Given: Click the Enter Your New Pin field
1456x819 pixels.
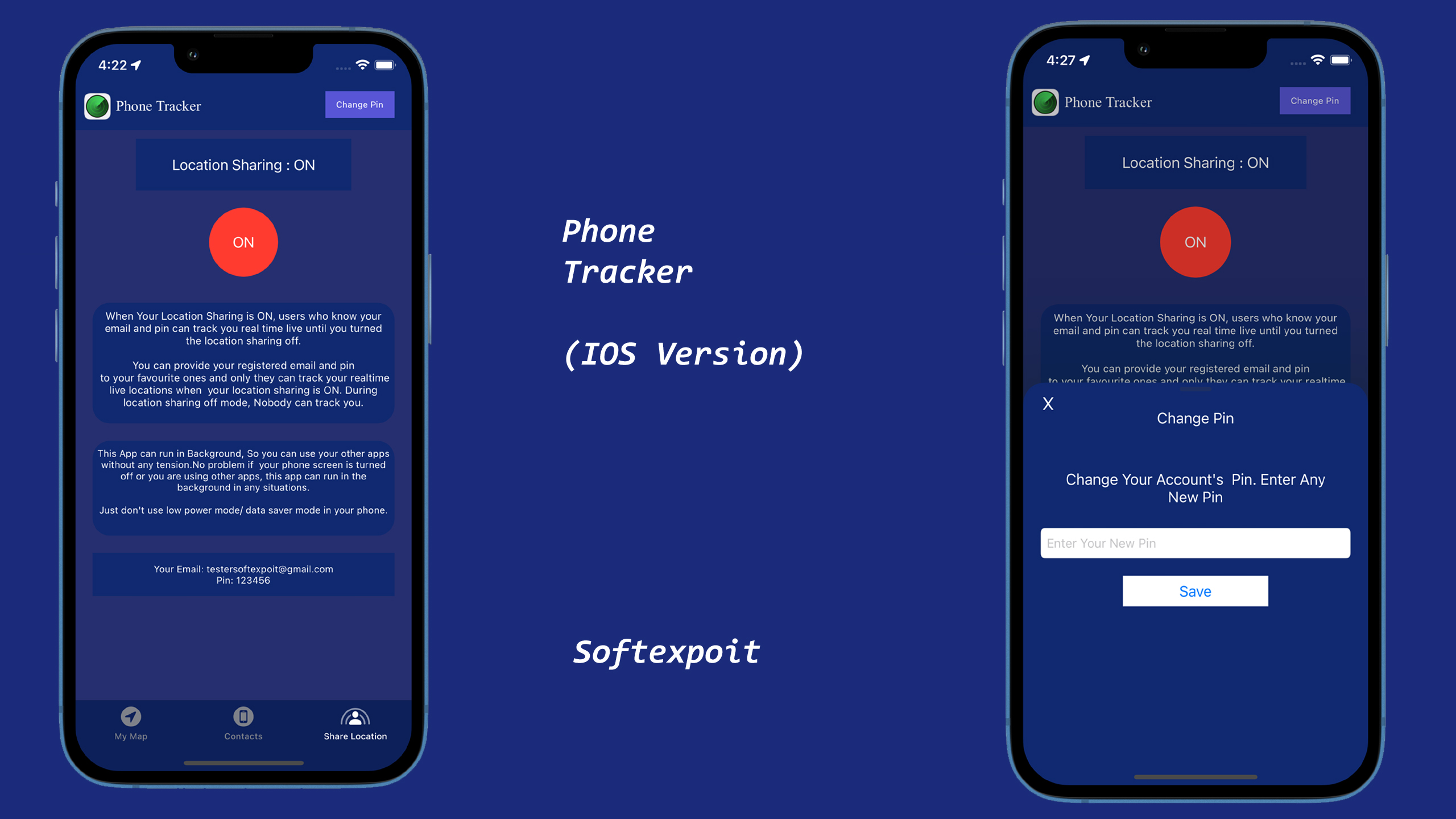Looking at the screenshot, I should (x=1196, y=543).
